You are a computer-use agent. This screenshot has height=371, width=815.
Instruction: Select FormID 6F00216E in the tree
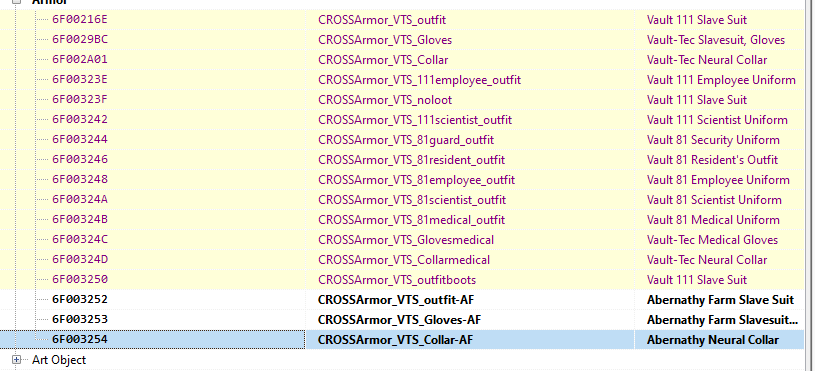80,20
